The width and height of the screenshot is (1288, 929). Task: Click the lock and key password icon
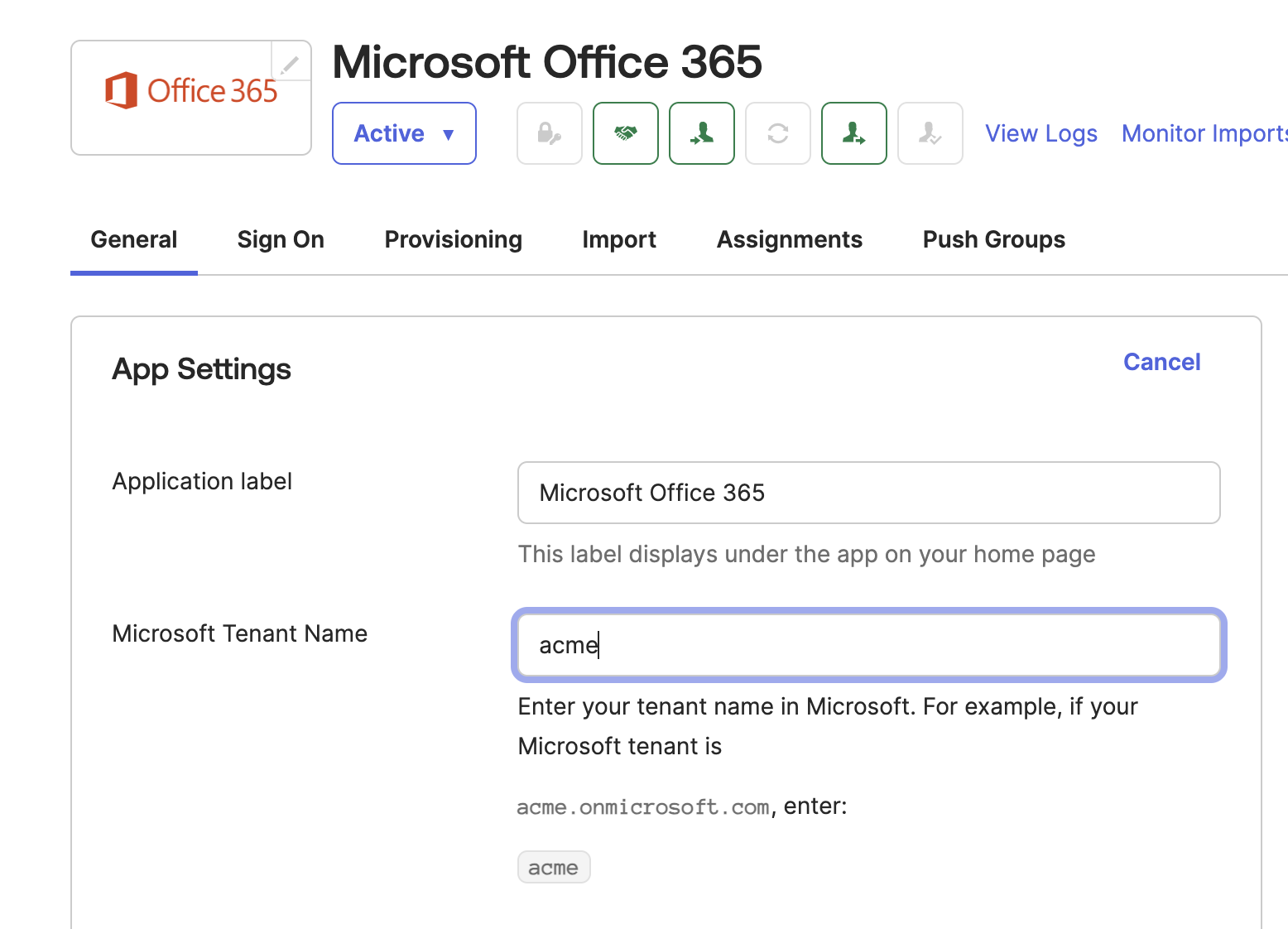coord(550,133)
